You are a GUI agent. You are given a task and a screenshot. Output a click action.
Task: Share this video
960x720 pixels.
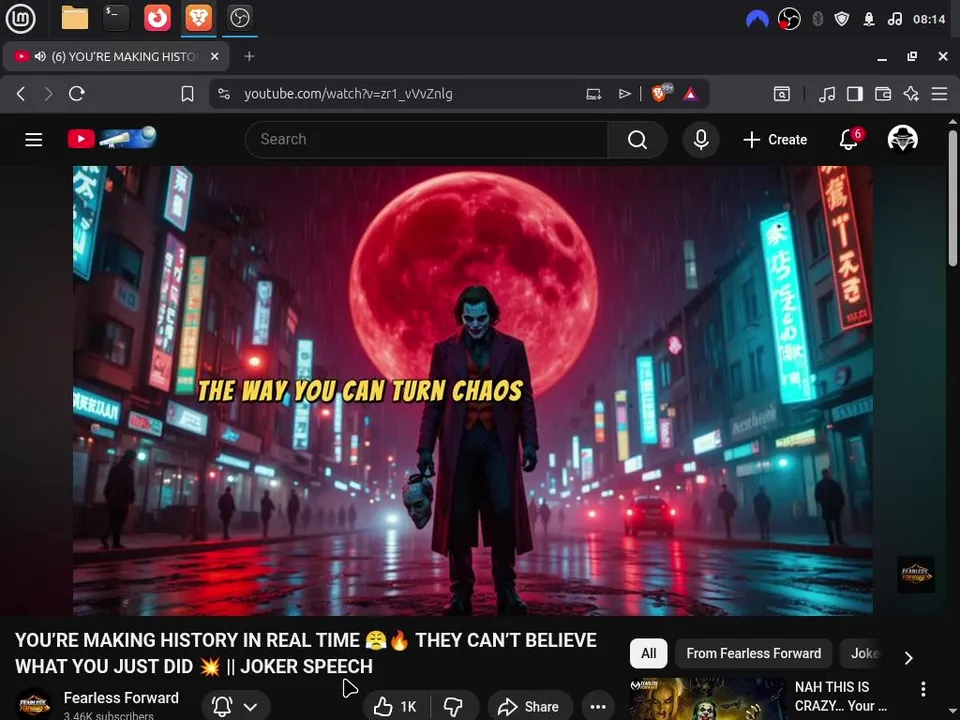tap(529, 707)
